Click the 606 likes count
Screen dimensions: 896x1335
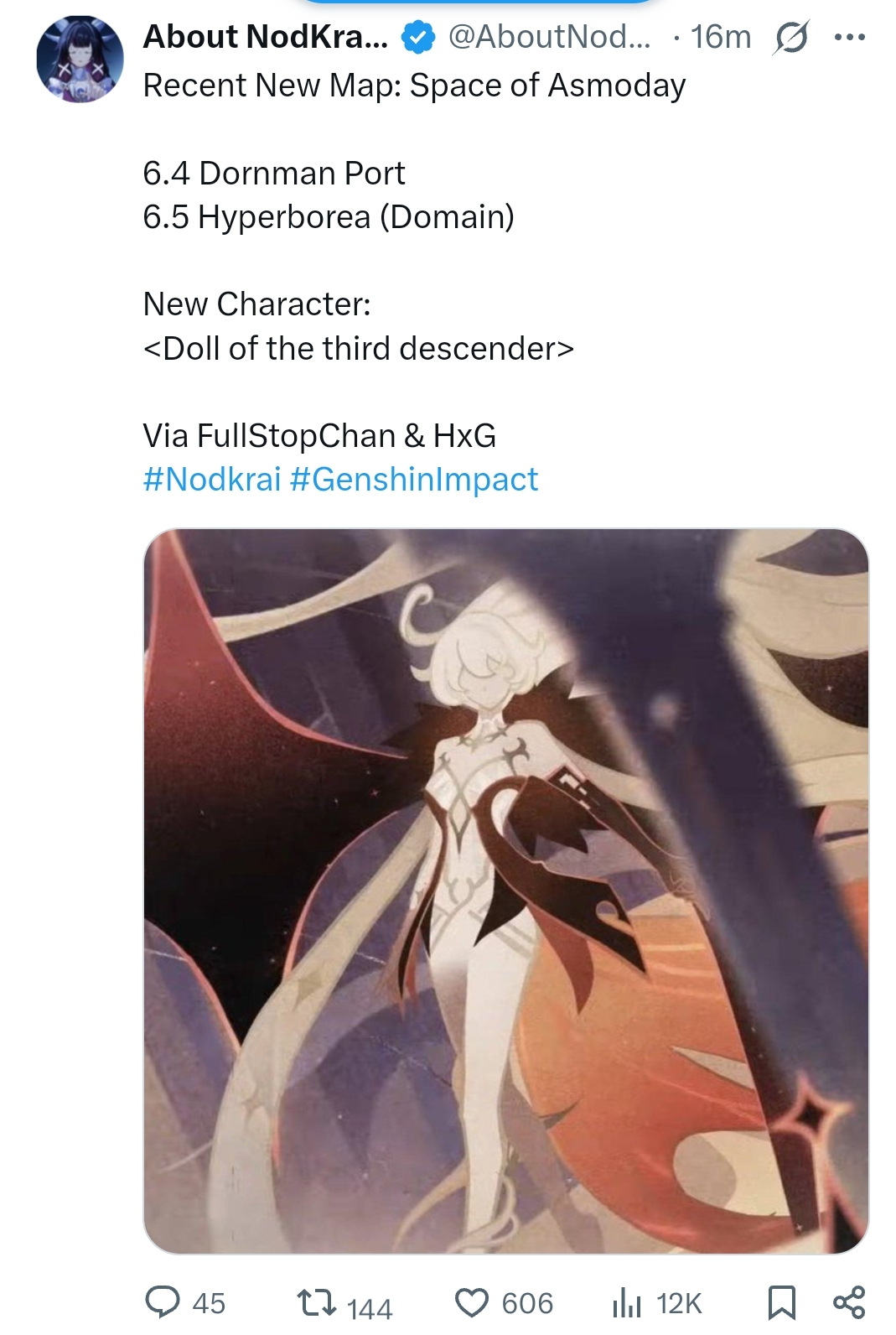point(527,1303)
